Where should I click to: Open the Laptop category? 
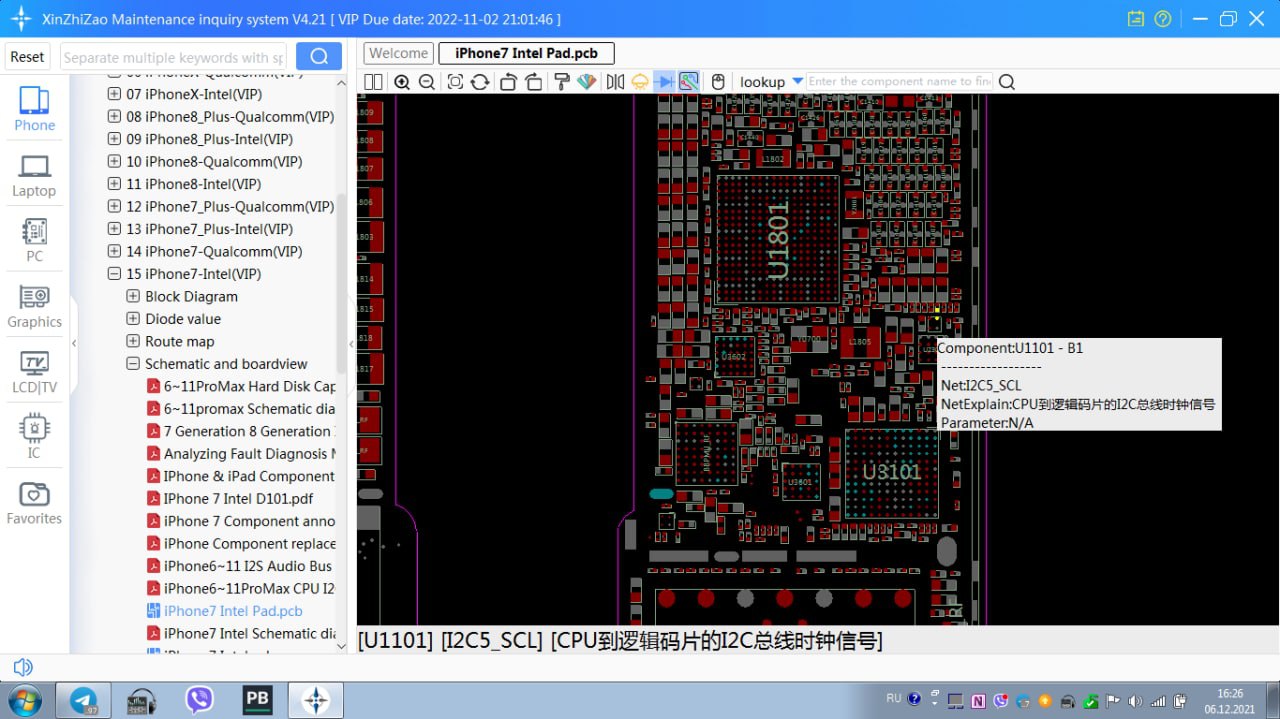34,176
